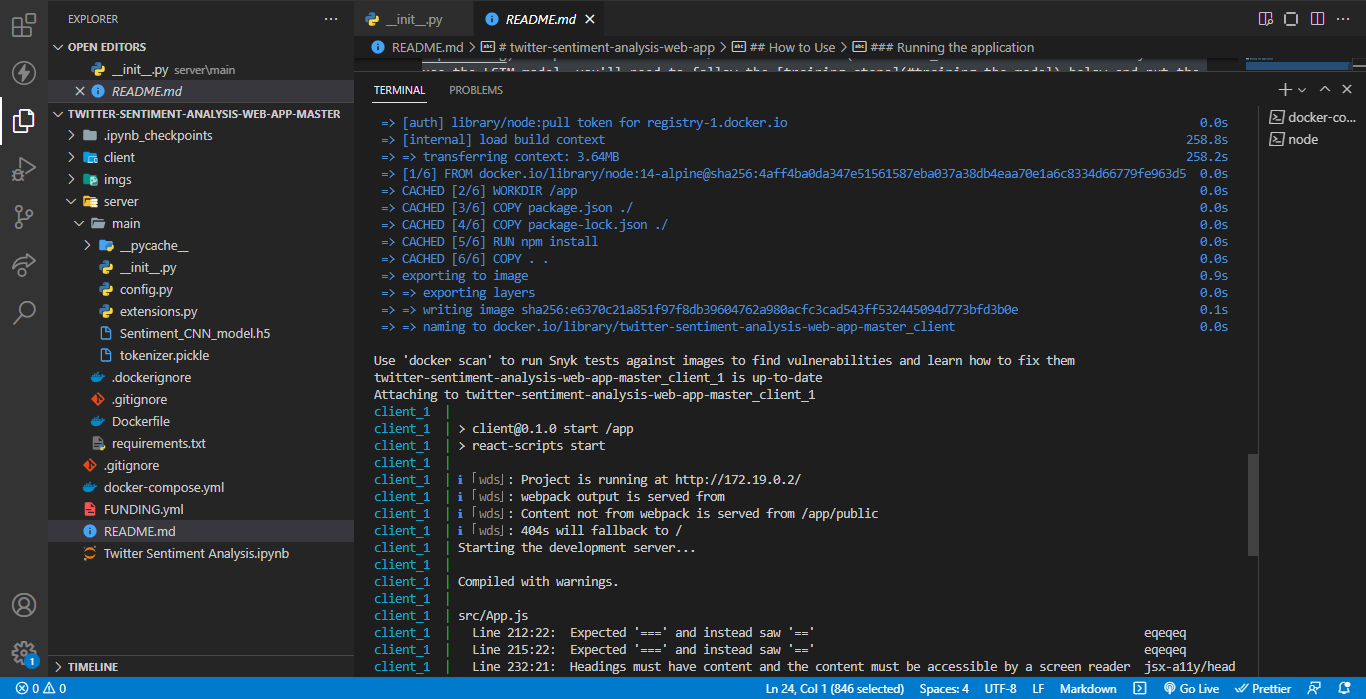Image resolution: width=1366 pixels, height=699 pixels.
Task: Click Prettier in status bar
Action: [x=1263, y=688]
